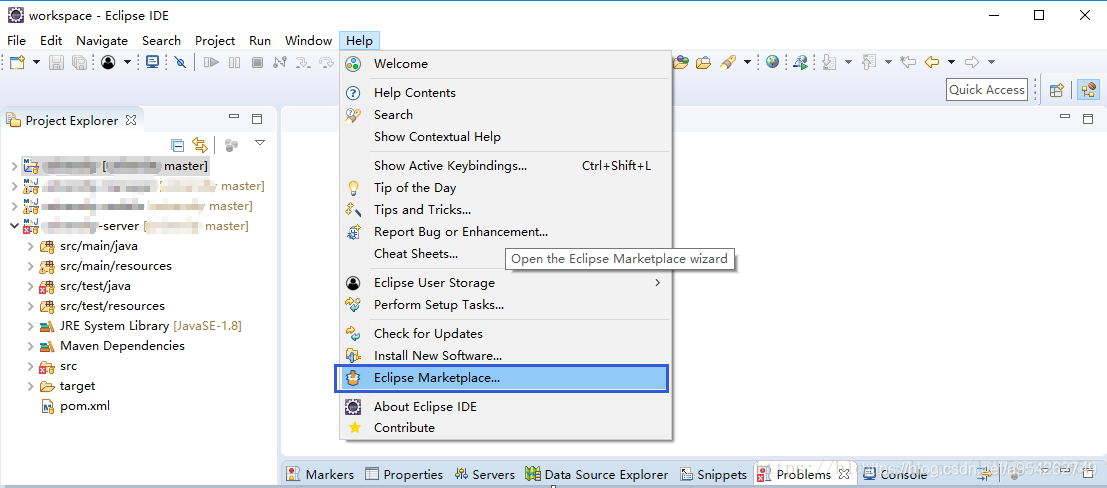Toggle Skip All Breakpoints in toolbar
The height and width of the screenshot is (488, 1107).
[x=181, y=62]
